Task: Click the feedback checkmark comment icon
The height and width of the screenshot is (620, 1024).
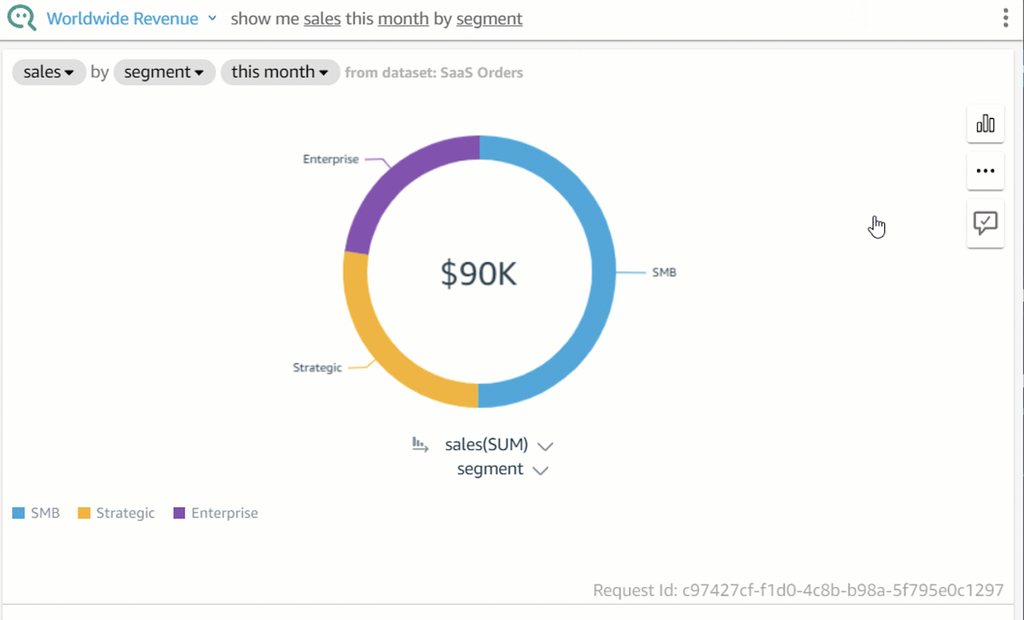Action: (x=985, y=223)
